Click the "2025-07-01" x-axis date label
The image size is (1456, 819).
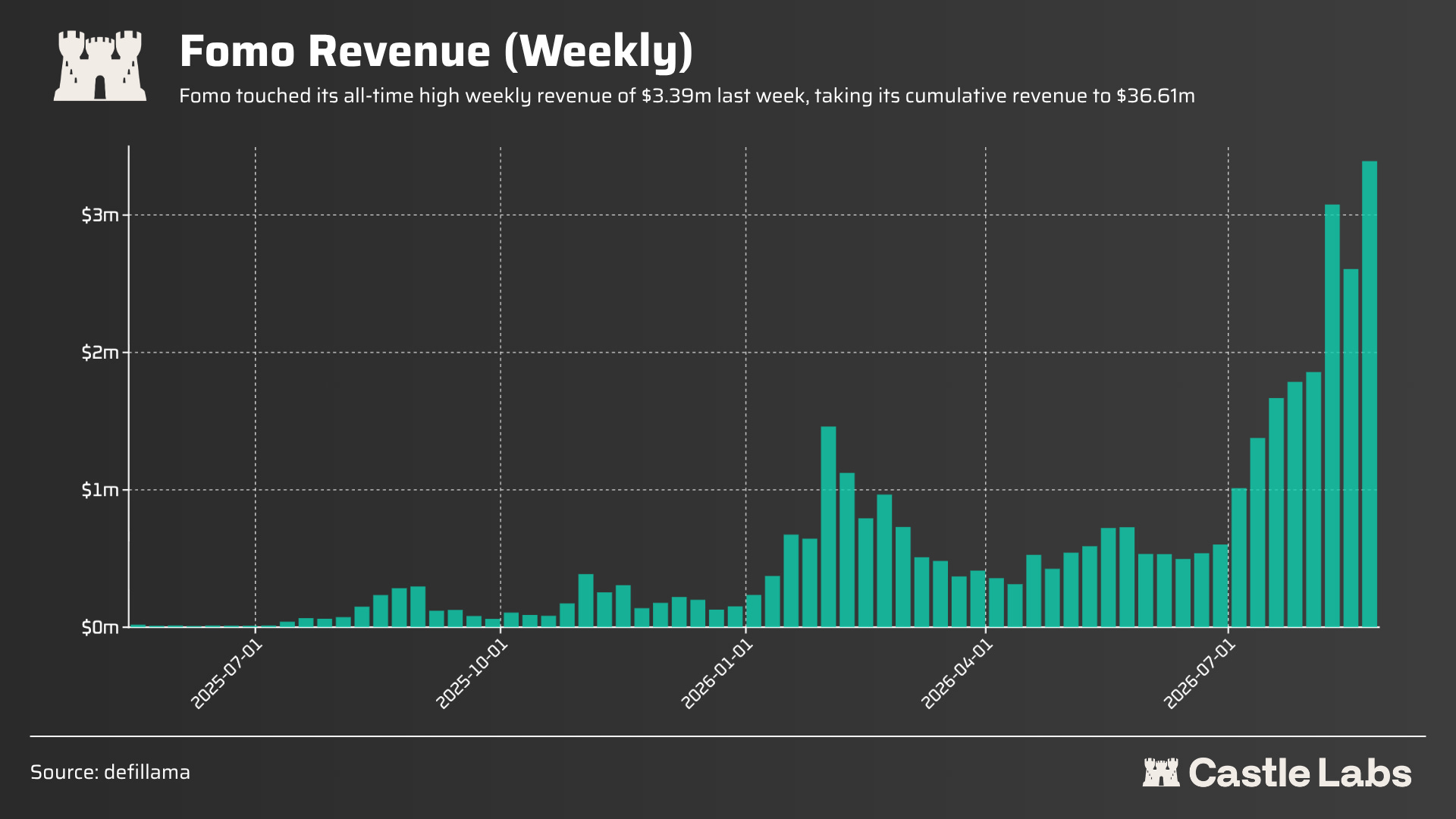coord(227,674)
